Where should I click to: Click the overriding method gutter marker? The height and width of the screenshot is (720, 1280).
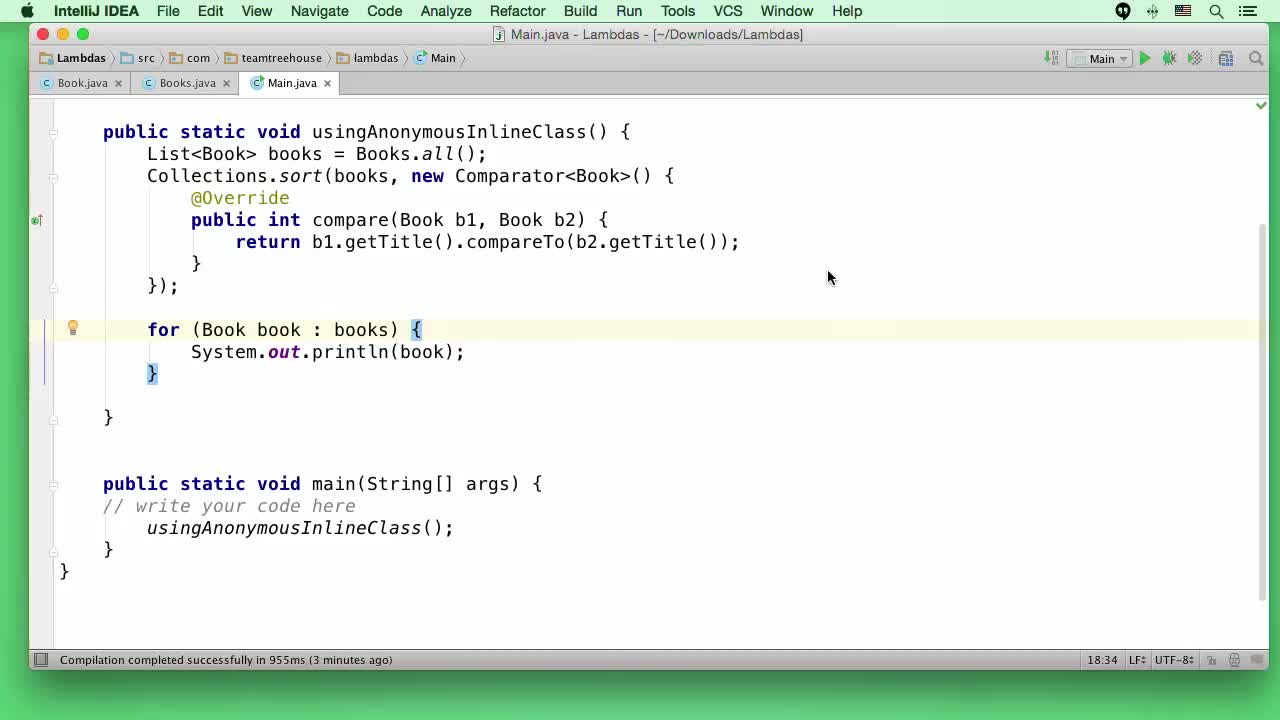36,220
